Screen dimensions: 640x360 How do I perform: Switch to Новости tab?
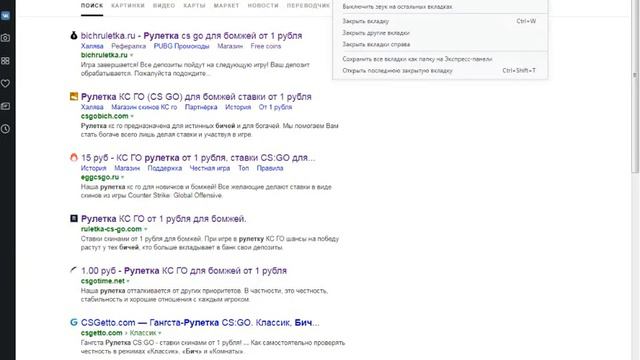pos(263,6)
